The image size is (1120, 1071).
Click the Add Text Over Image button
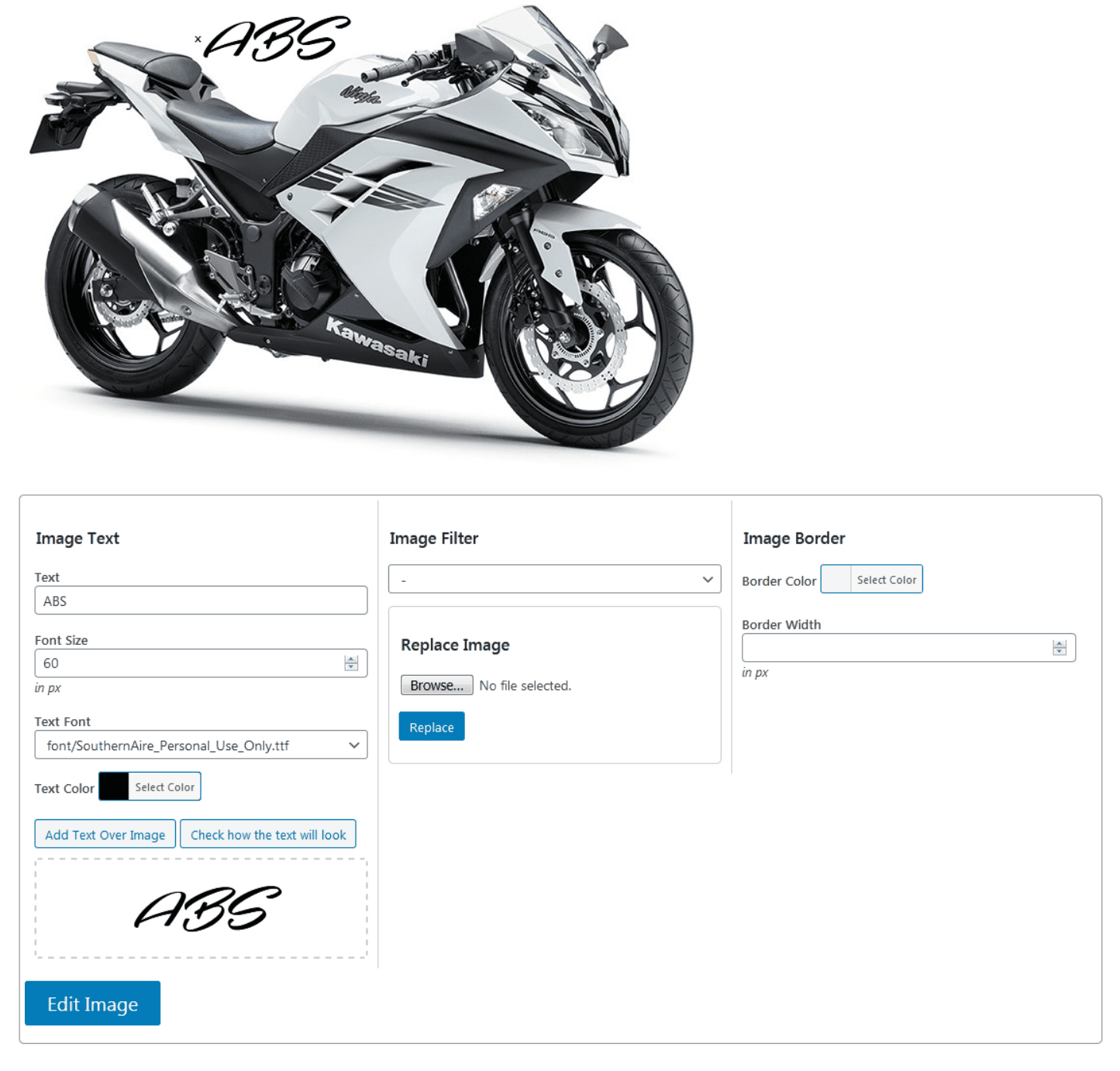pyautogui.click(x=105, y=834)
